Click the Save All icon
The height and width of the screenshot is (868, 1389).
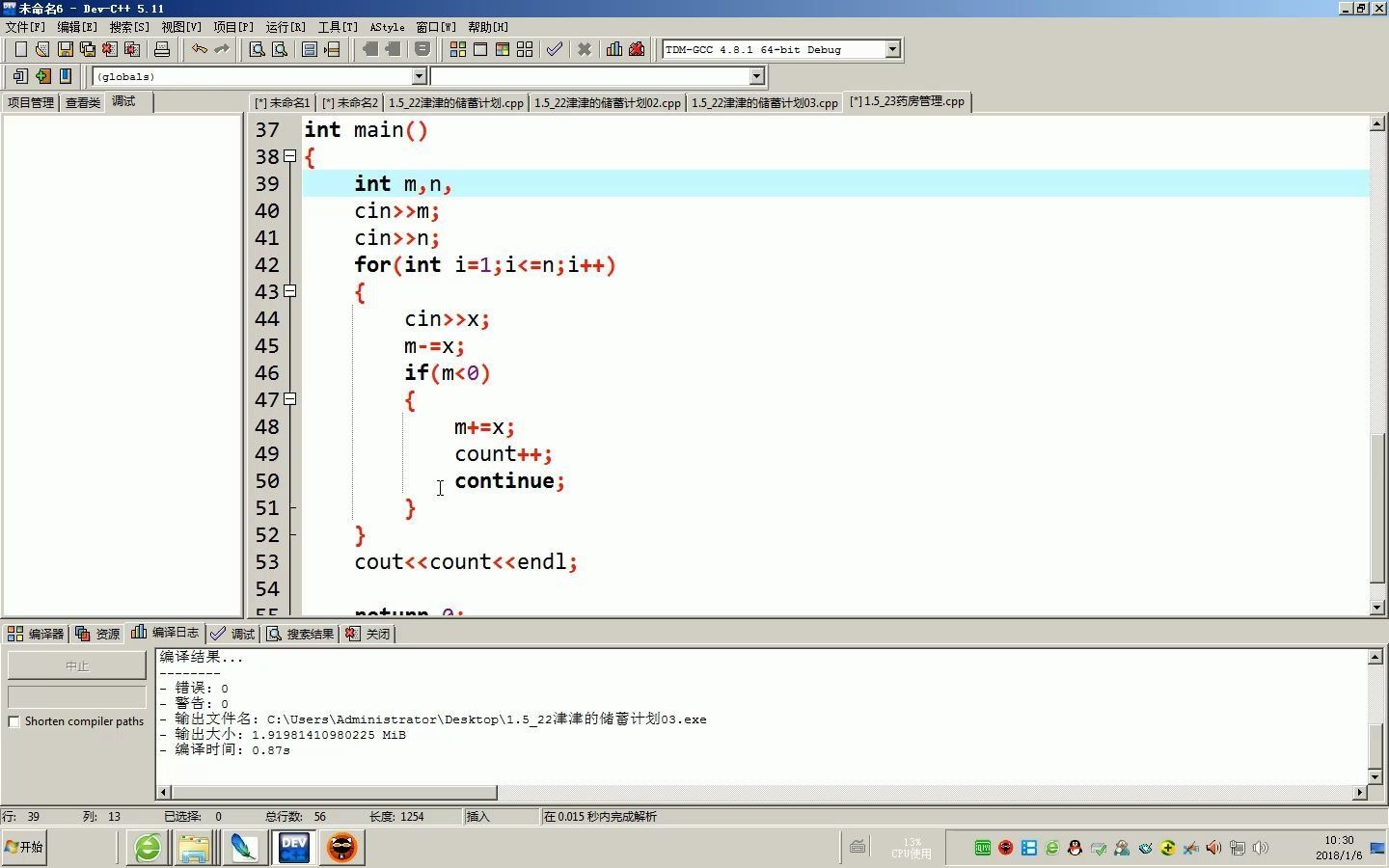coord(88,49)
